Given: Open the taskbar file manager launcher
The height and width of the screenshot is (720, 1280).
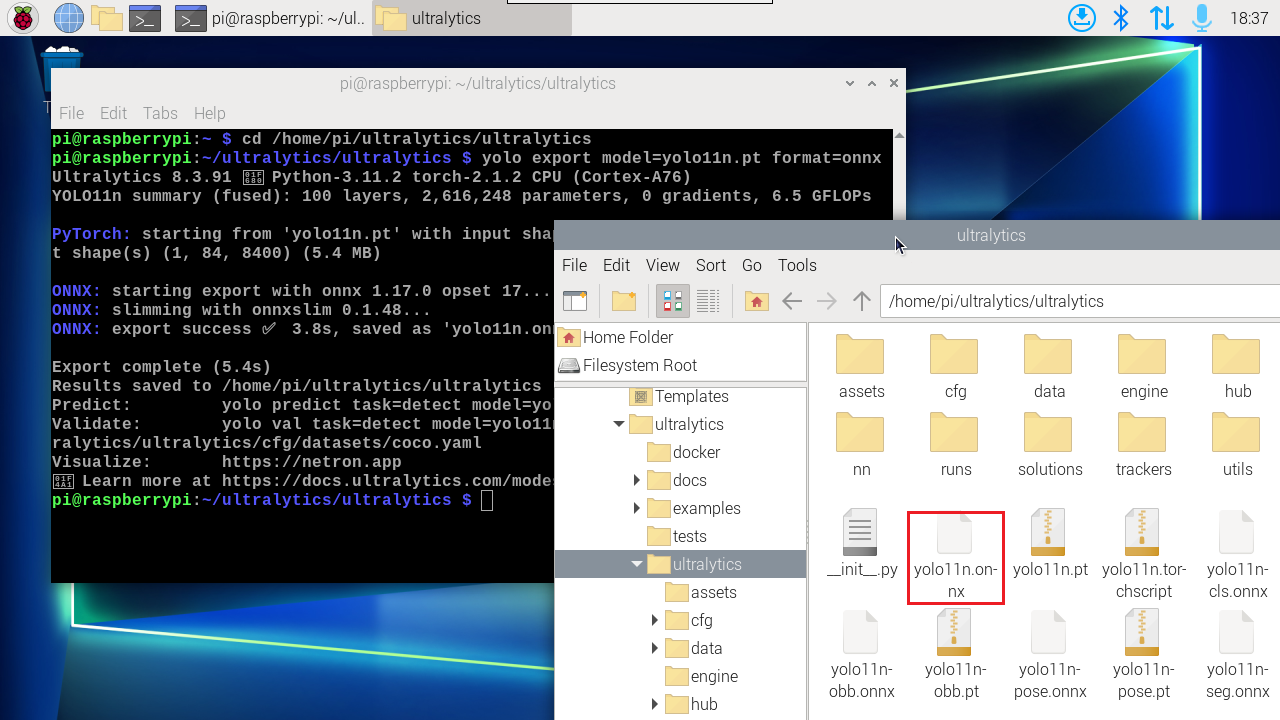Looking at the screenshot, I should 106,18.
